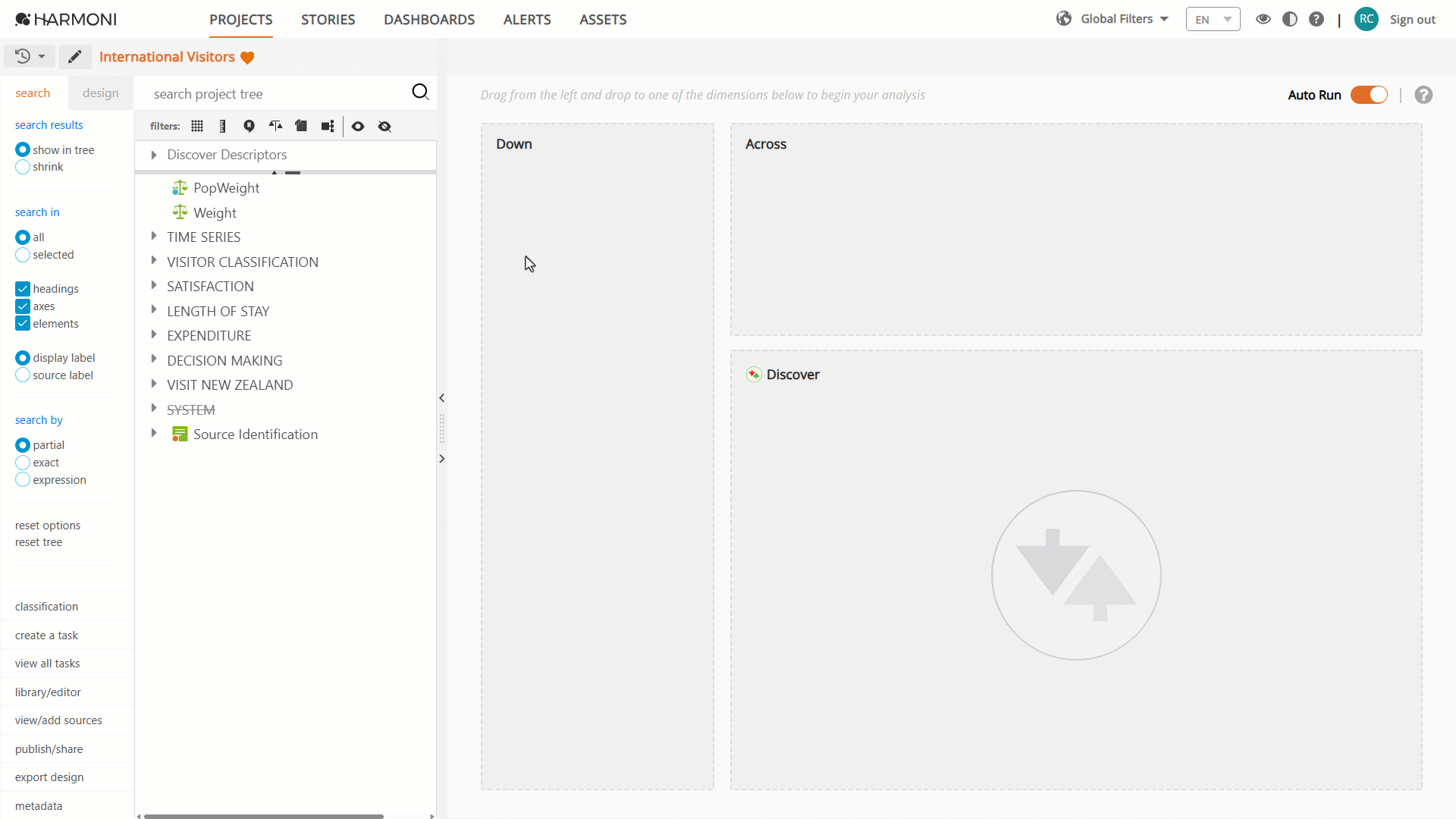The image size is (1456, 819).
Task: Switch to the design tab
Action: coord(101,93)
